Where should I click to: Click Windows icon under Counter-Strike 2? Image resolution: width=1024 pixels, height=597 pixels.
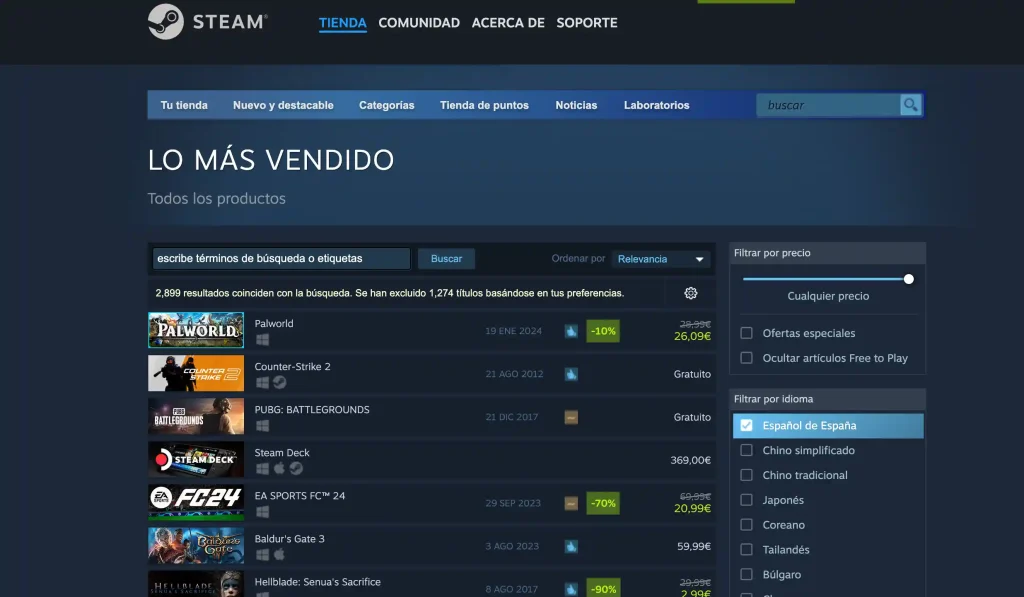(x=263, y=383)
